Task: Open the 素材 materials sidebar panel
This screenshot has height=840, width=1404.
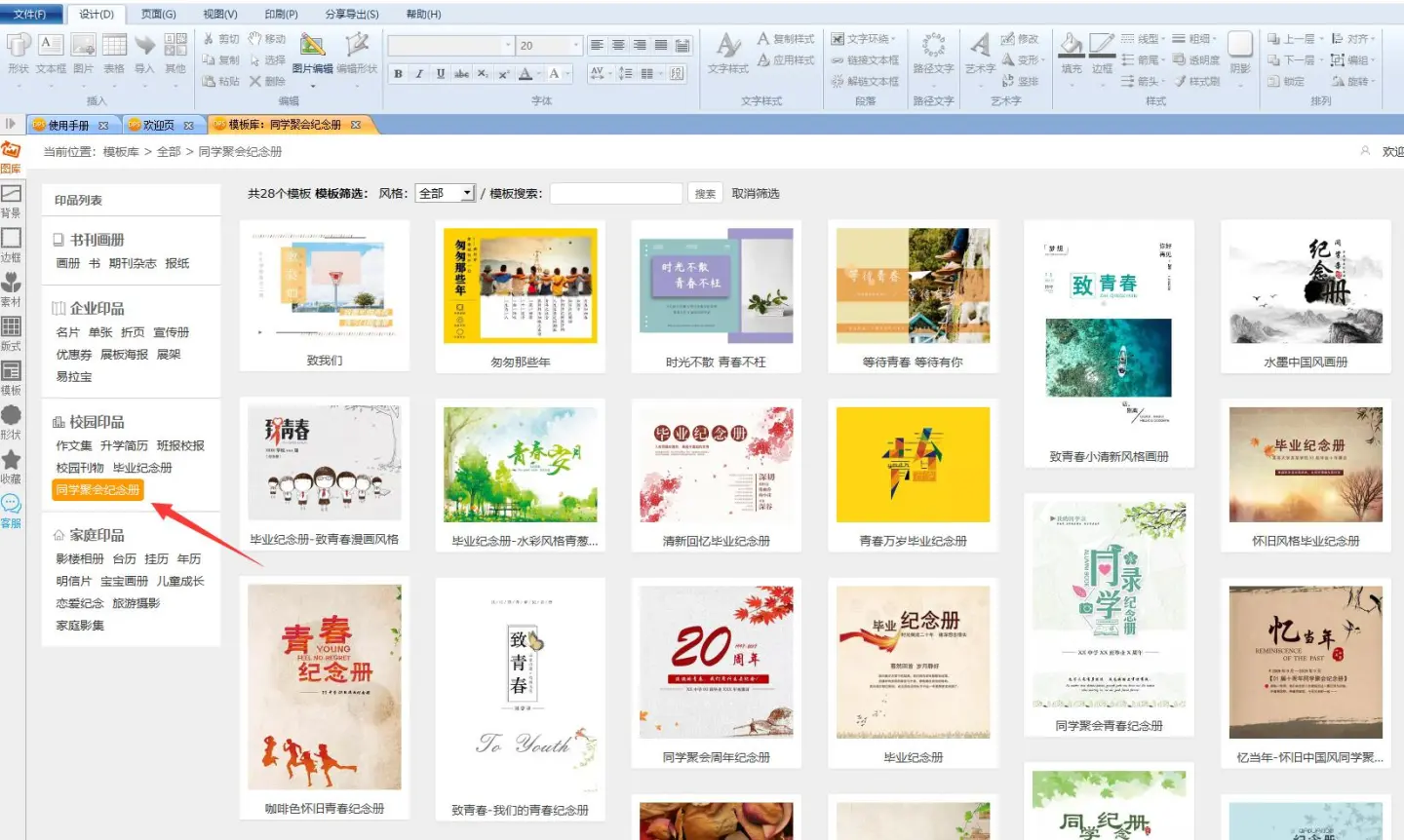Action: click(x=11, y=288)
